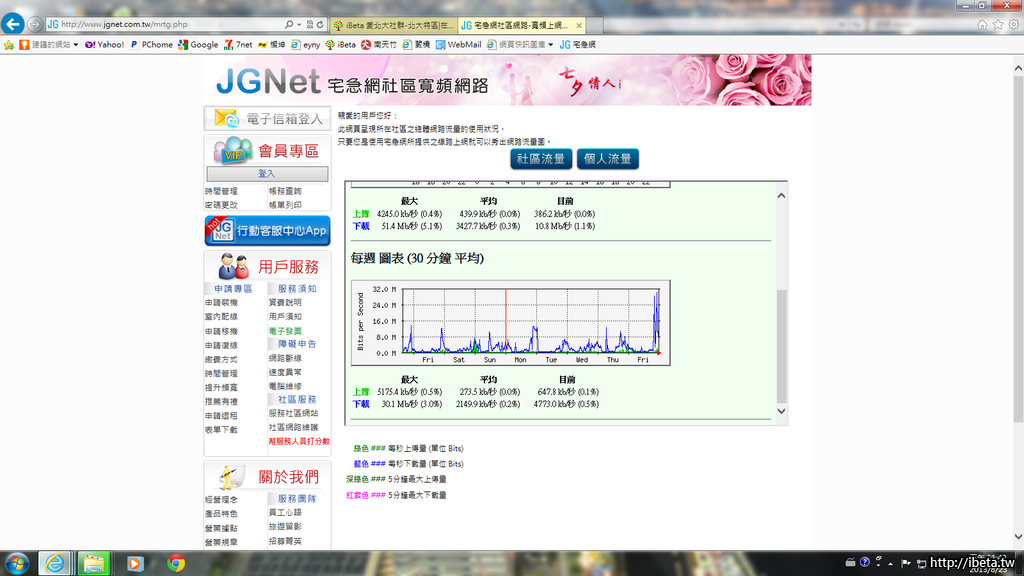Click the Windows Start orb
Image resolution: width=1024 pixels, height=576 pixels.
pyautogui.click(x=19, y=563)
